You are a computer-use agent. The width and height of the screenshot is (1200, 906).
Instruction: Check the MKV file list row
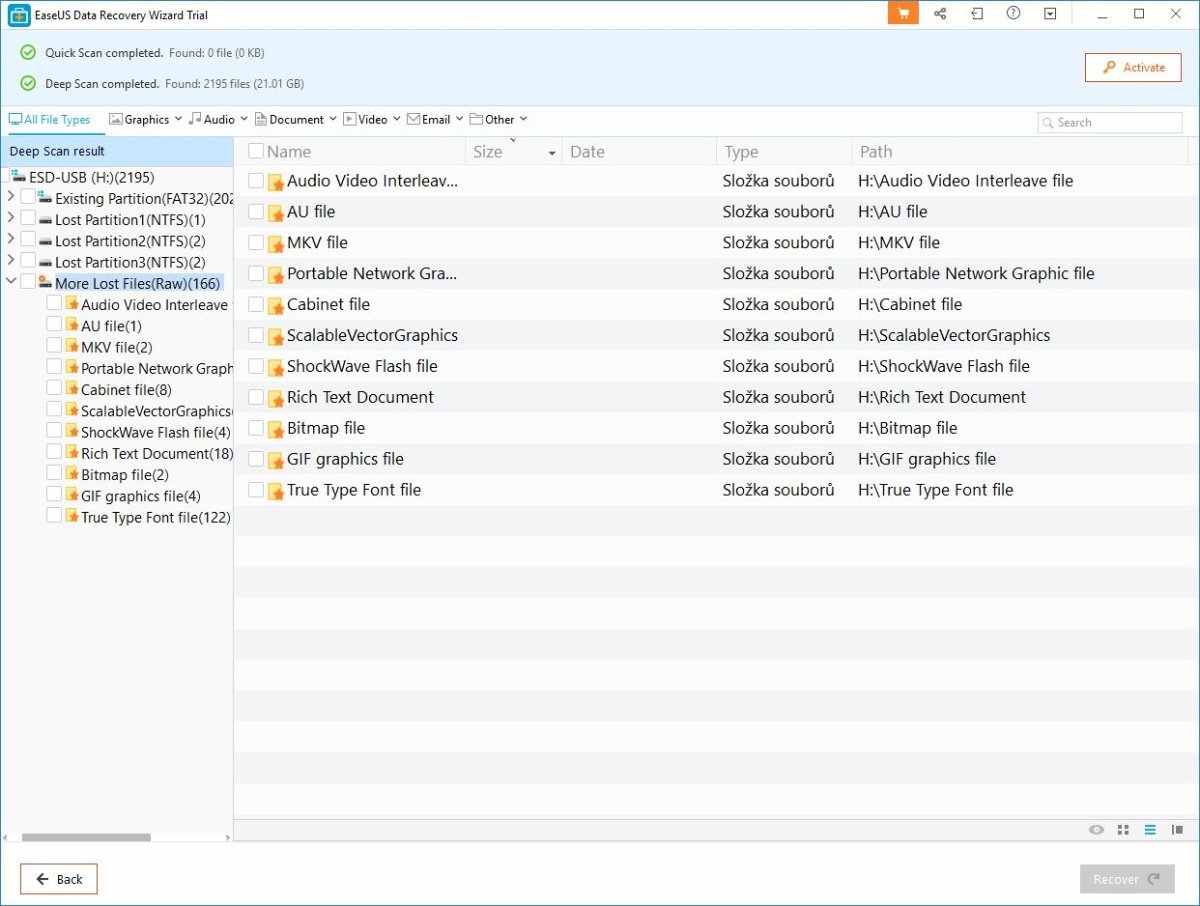[256, 243]
